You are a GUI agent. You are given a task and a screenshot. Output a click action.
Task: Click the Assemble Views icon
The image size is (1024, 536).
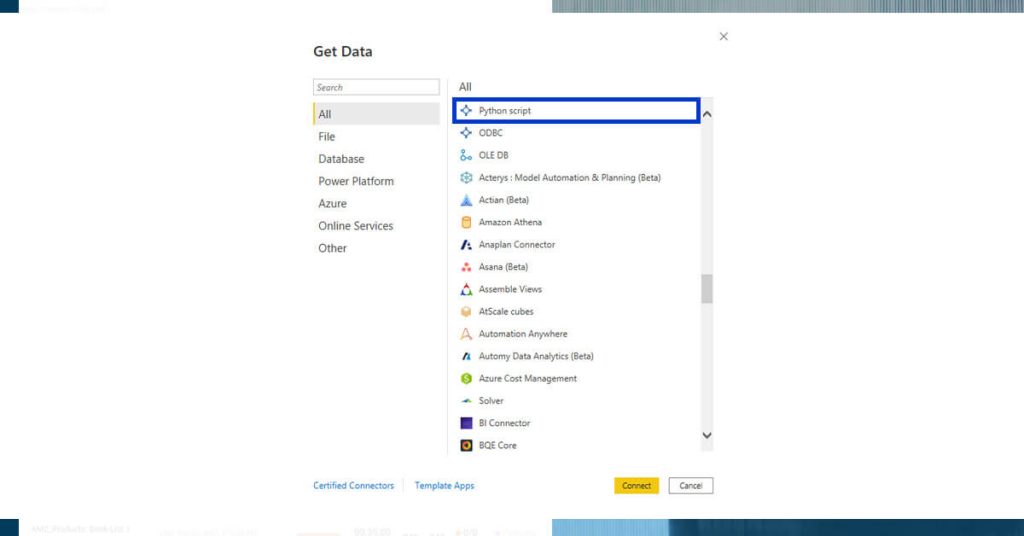(x=466, y=289)
